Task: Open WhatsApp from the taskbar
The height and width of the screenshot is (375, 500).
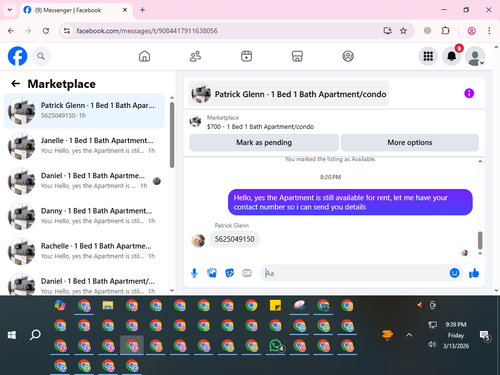Action: [276, 346]
